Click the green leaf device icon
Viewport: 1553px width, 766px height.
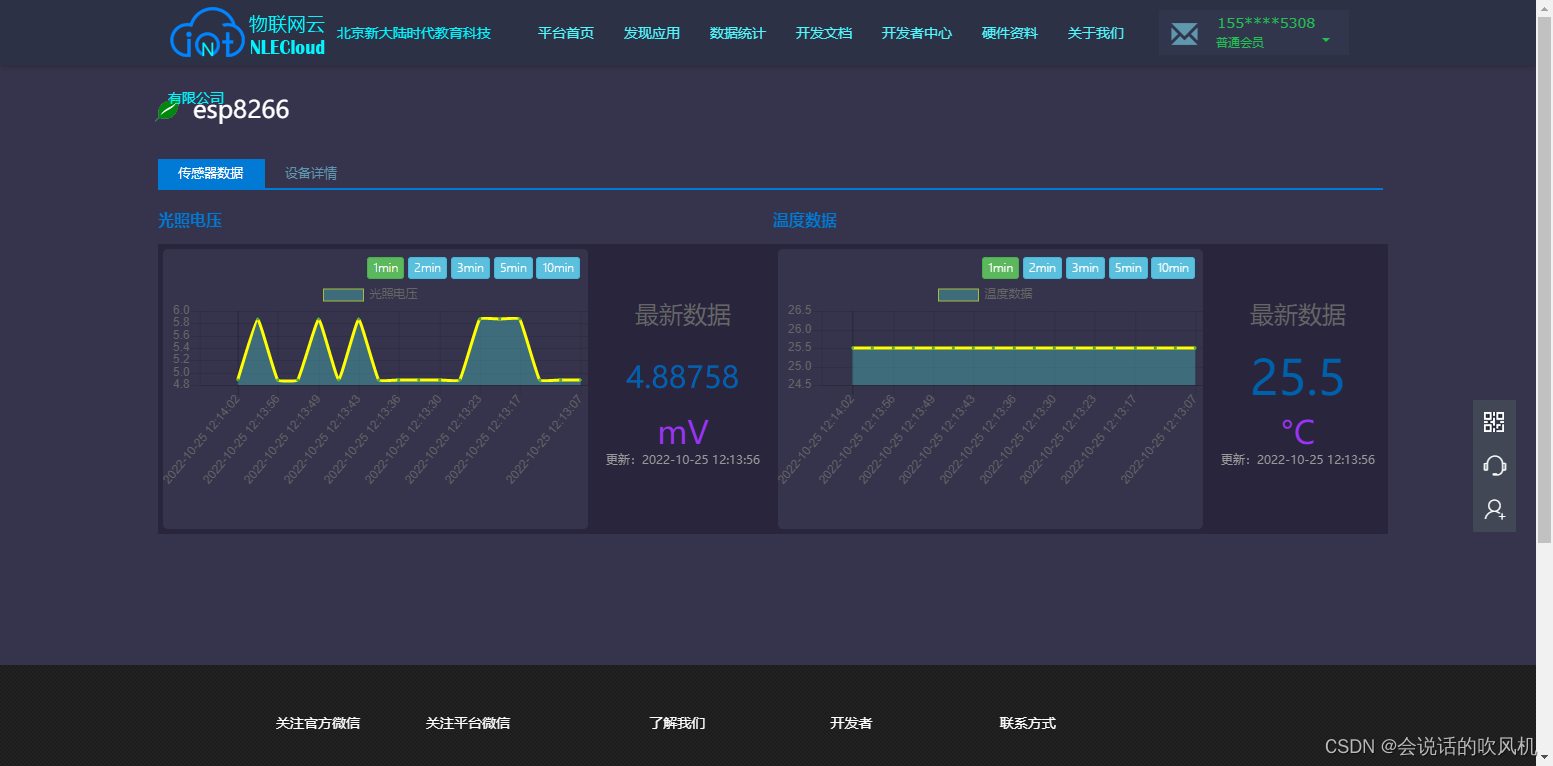click(167, 109)
